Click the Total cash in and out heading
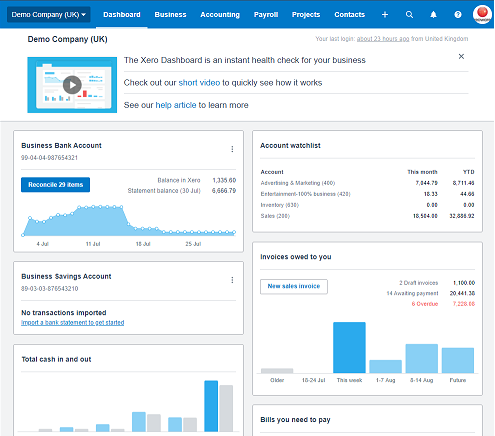This screenshot has width=495, height=436. [x=56, y=359]
